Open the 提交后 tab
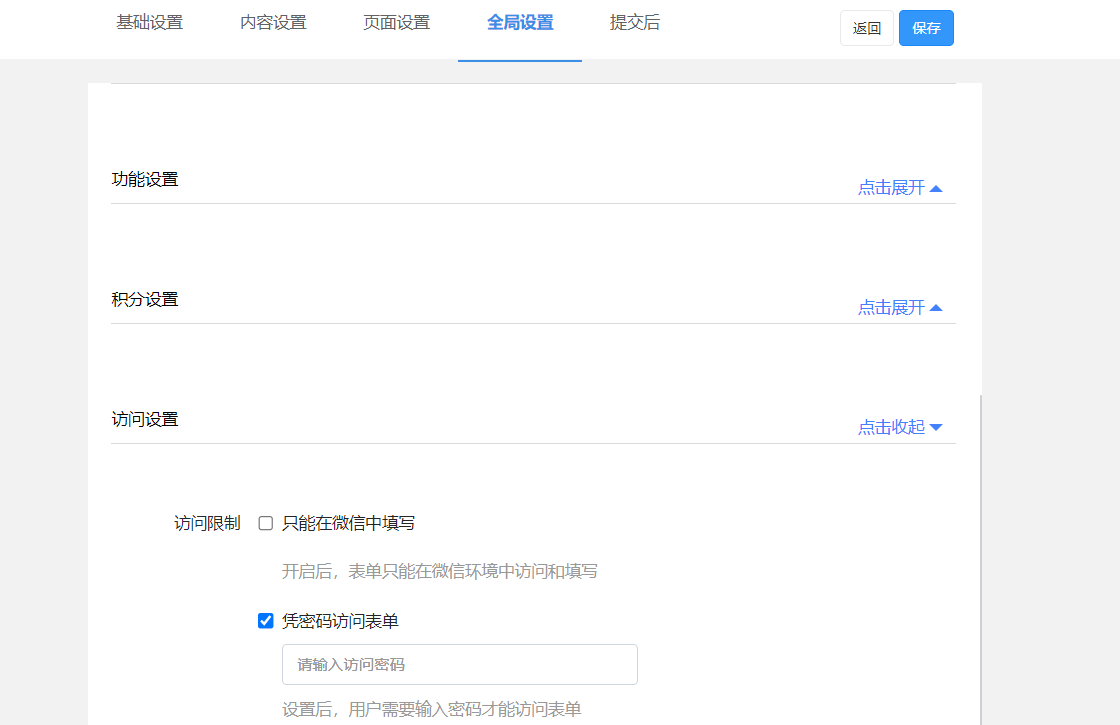Image resolution: width=1120 pixels, height=725 pixels. point(635,23)
